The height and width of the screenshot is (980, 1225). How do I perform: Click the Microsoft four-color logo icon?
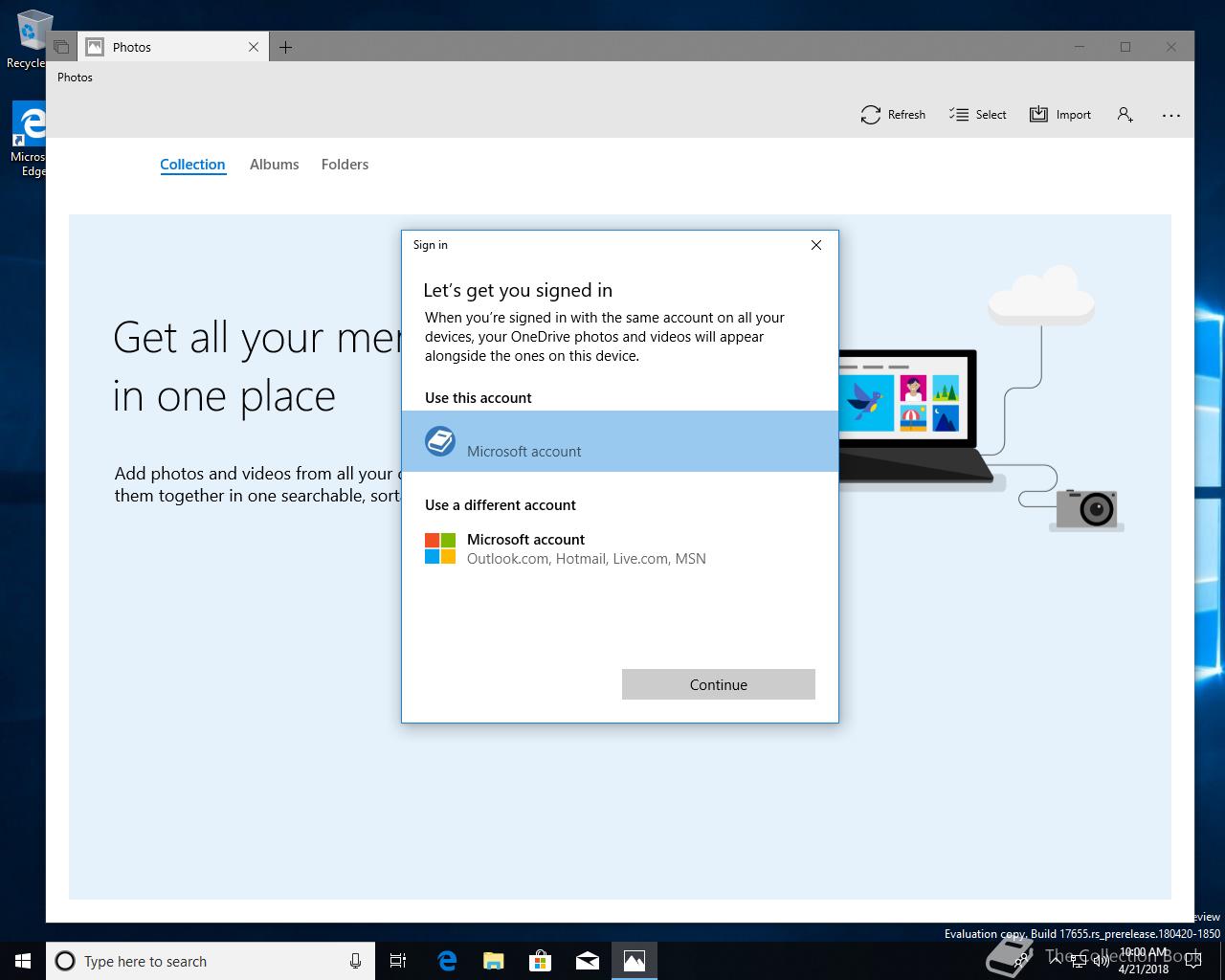point(440,548)
